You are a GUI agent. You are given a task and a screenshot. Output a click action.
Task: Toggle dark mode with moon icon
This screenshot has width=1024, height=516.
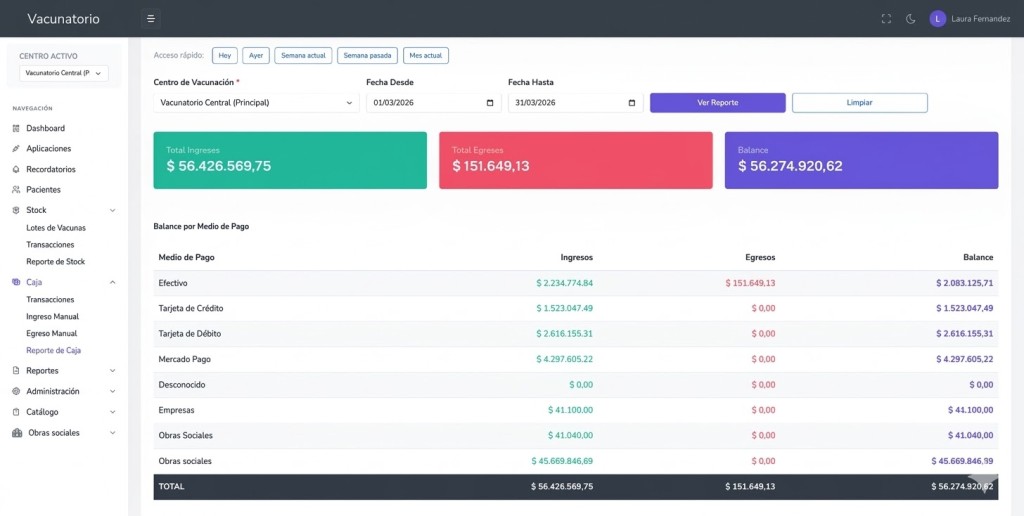coord(911,18)
